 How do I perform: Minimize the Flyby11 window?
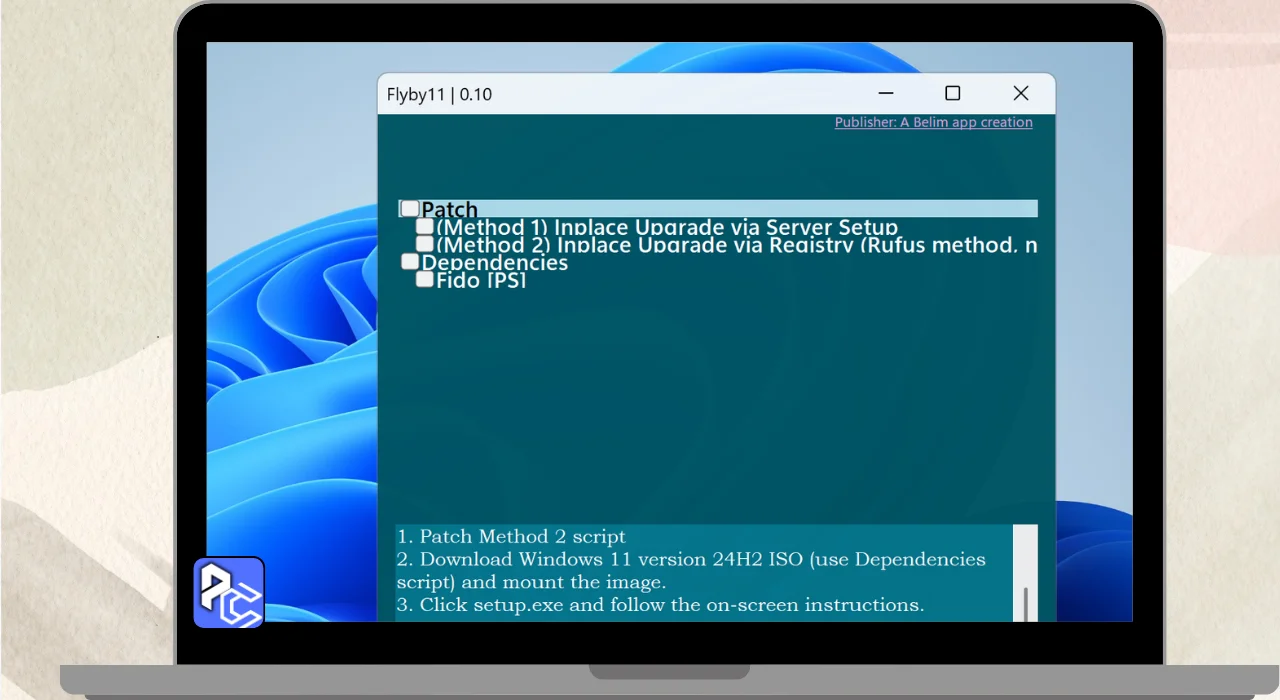[x=886, y=94]
